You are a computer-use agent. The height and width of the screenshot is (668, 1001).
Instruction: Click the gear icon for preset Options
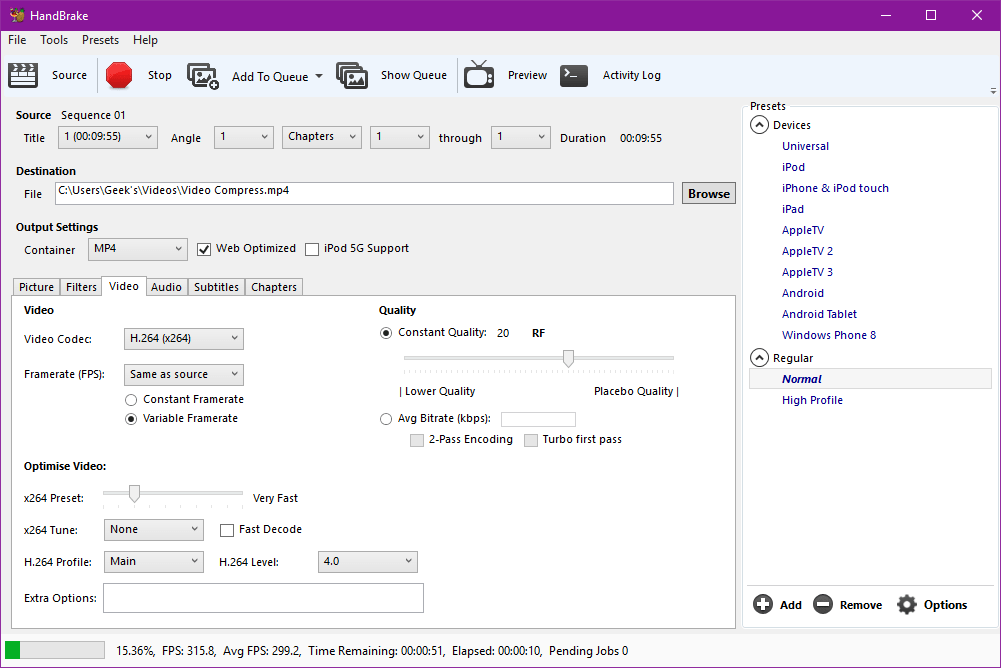tap(907, 604)
